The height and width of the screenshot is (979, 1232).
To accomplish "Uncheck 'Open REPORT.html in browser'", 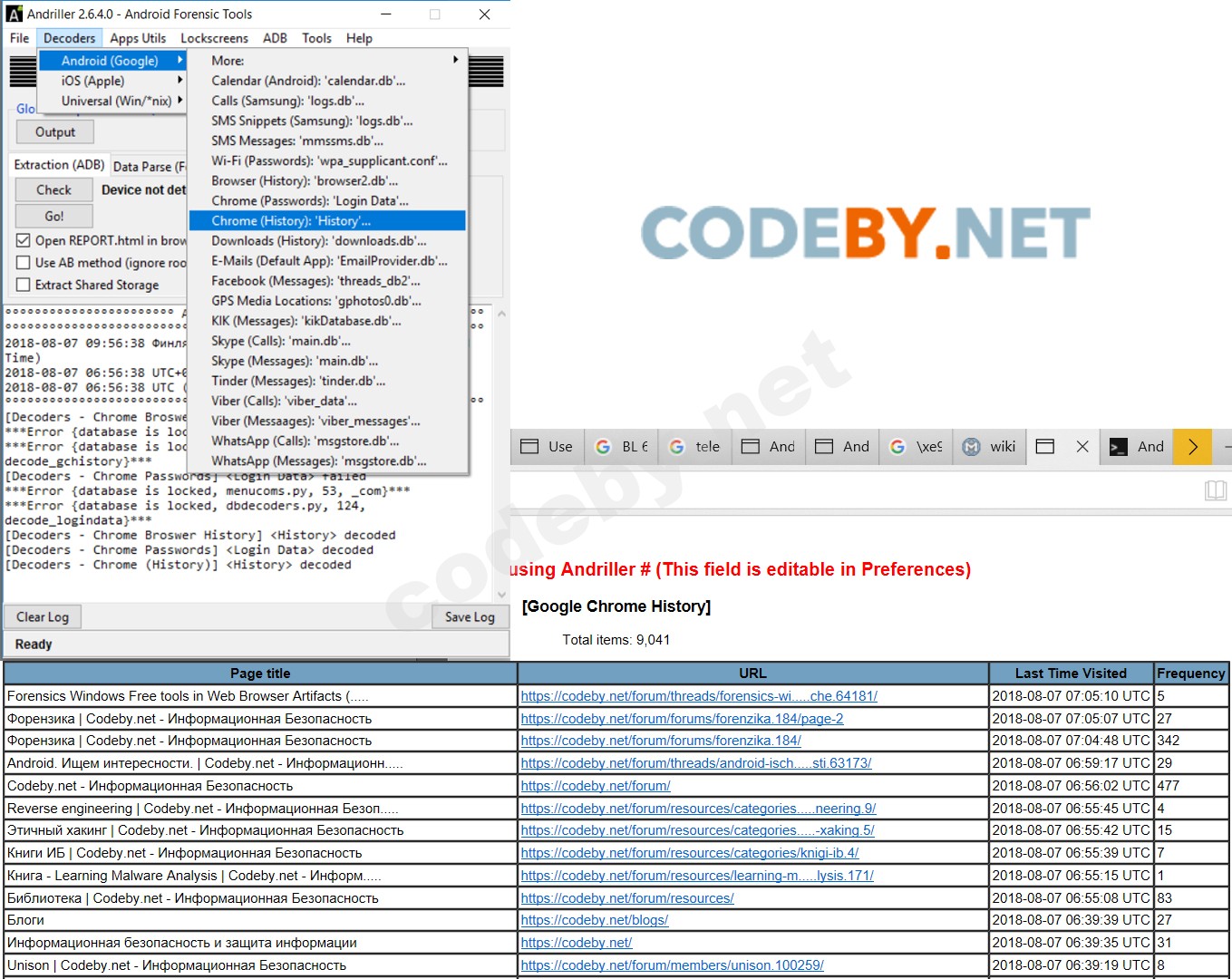I will click(x=23, y=240).
